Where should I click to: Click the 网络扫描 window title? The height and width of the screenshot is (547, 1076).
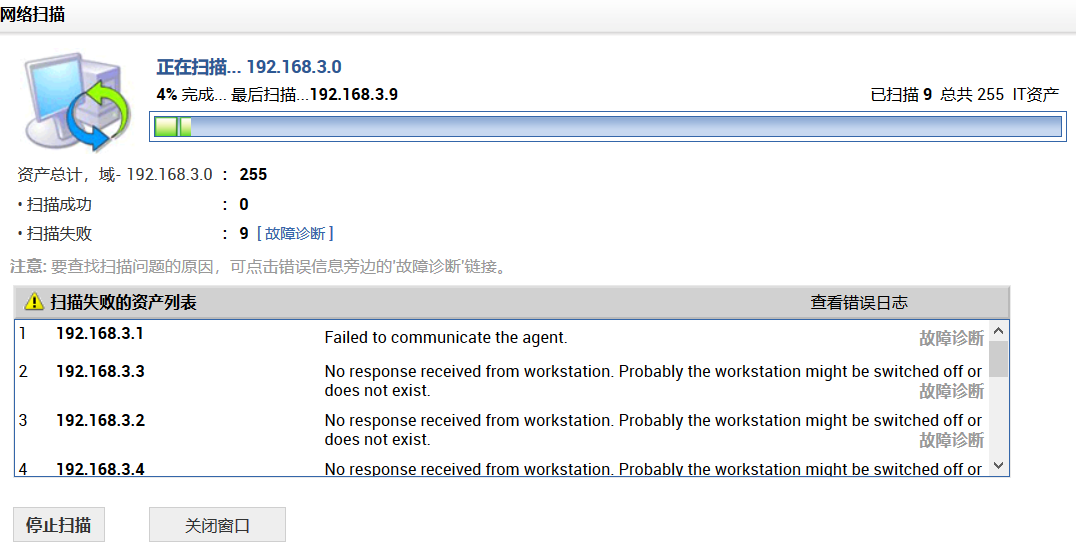33,15
